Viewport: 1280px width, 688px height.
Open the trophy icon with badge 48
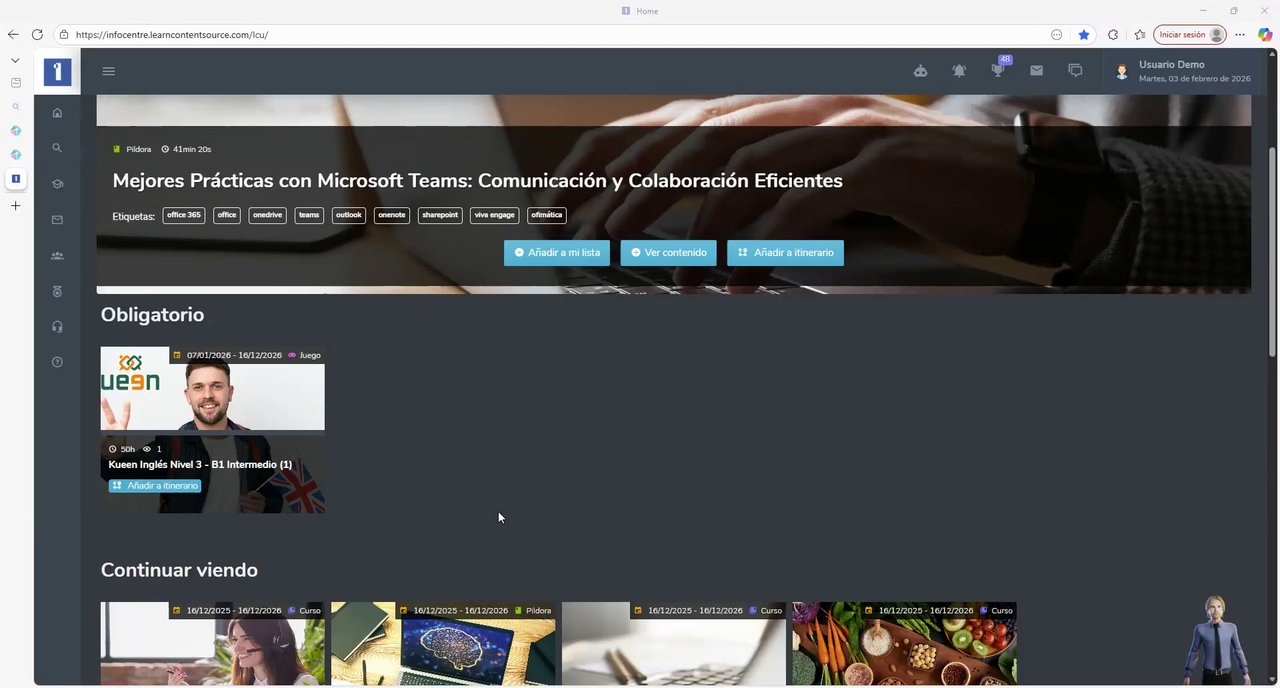pyautogui.click(x=998, y=69)
